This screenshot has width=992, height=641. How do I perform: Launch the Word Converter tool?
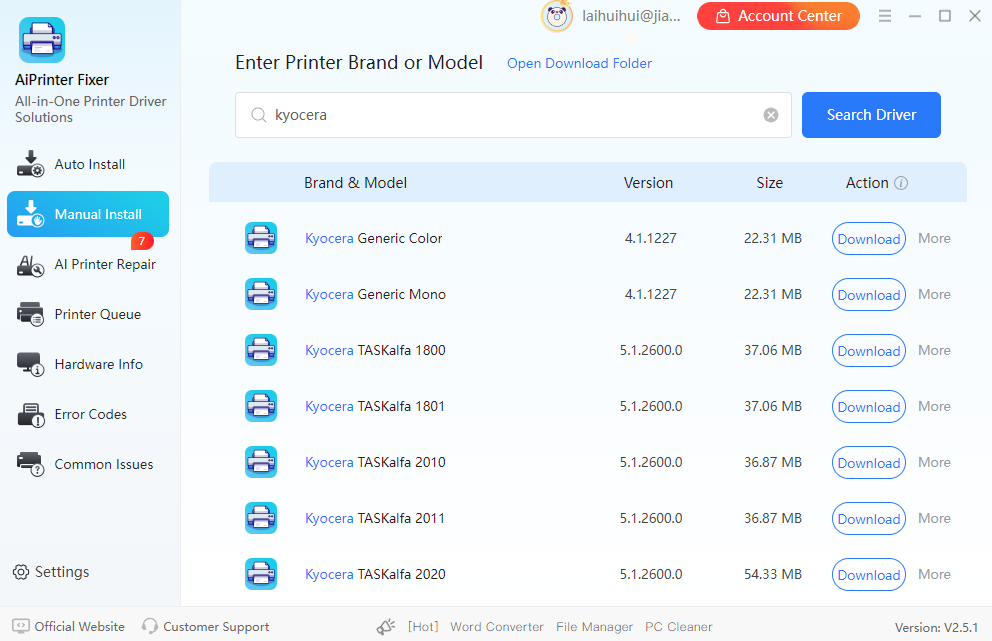496,626
